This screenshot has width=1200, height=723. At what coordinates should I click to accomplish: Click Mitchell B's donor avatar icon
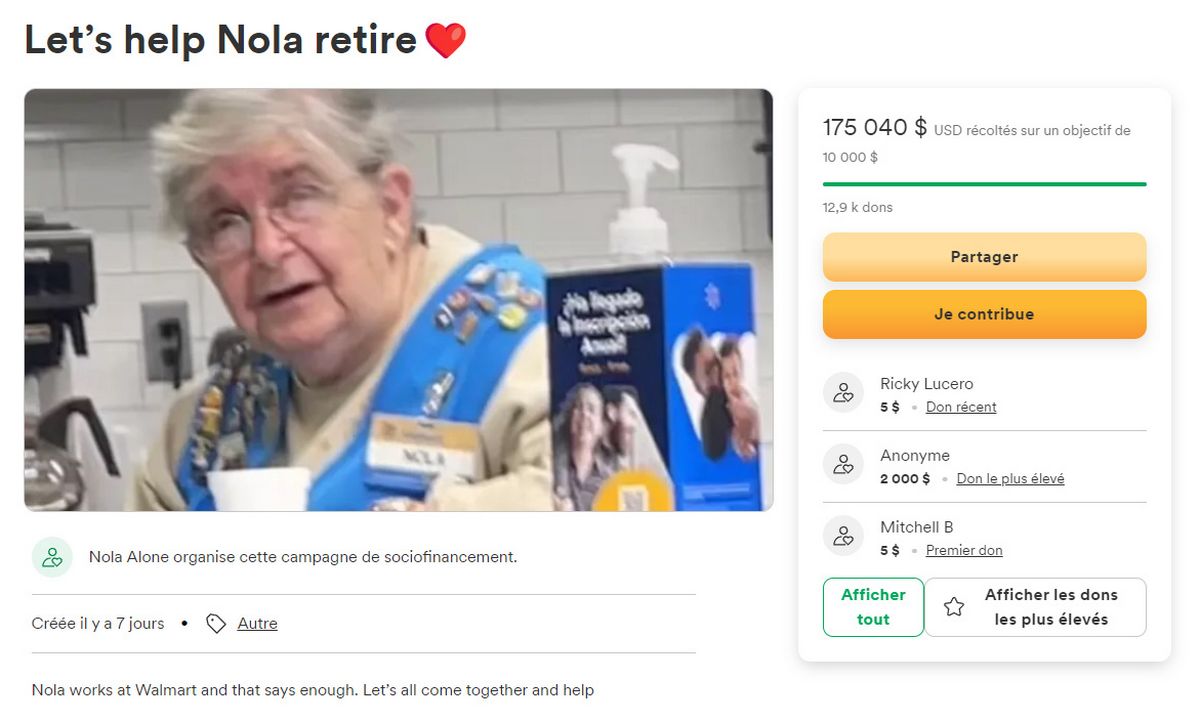coord(843,537)
